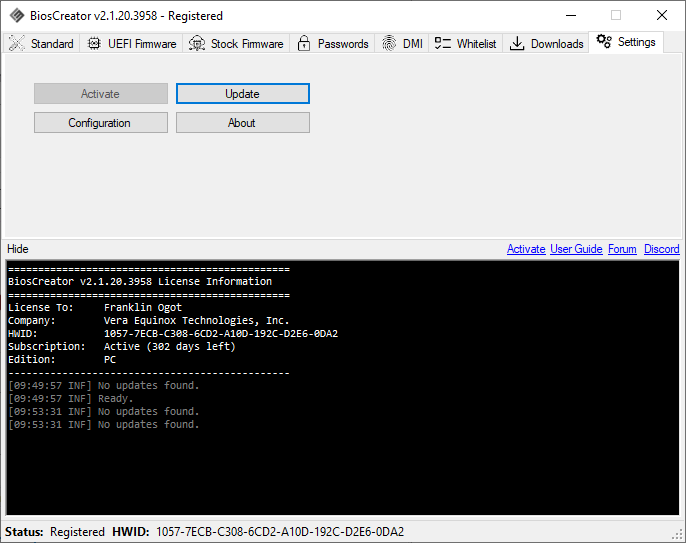Viewport: 686px width, 543px height.
Task: Click the Standard tab tools icon
Action: click(x=17, y=43)
